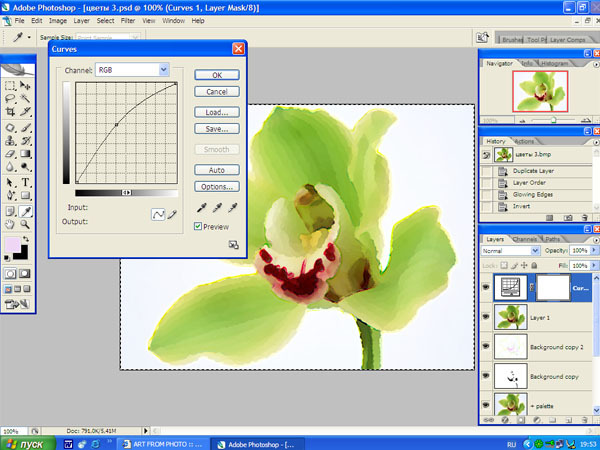Viewport: 600px width, 450px height.
Task: Hide the Background copy 2 layer
Action: [486, 346]
